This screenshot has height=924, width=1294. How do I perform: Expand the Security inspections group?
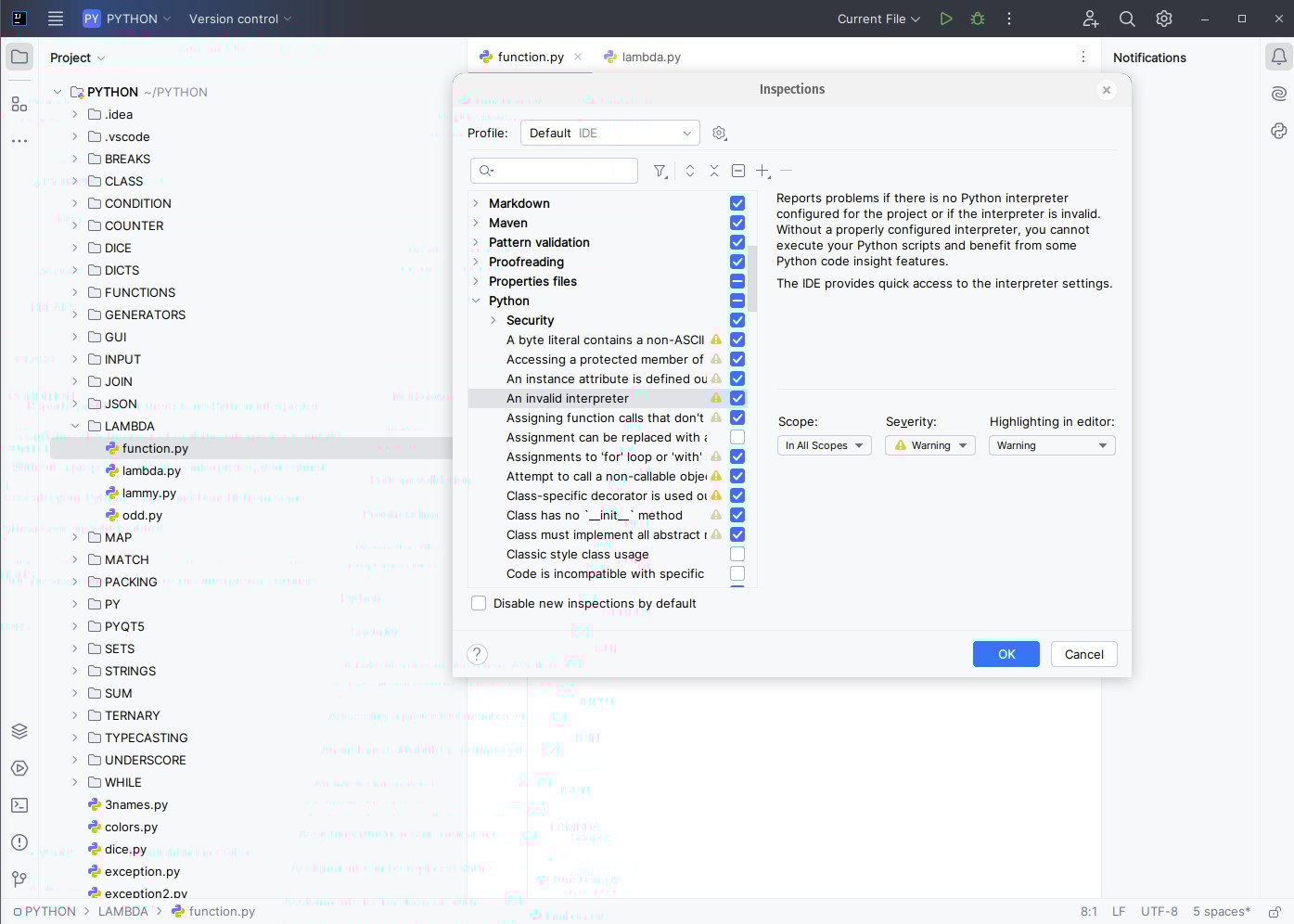[x=493, y=320]
